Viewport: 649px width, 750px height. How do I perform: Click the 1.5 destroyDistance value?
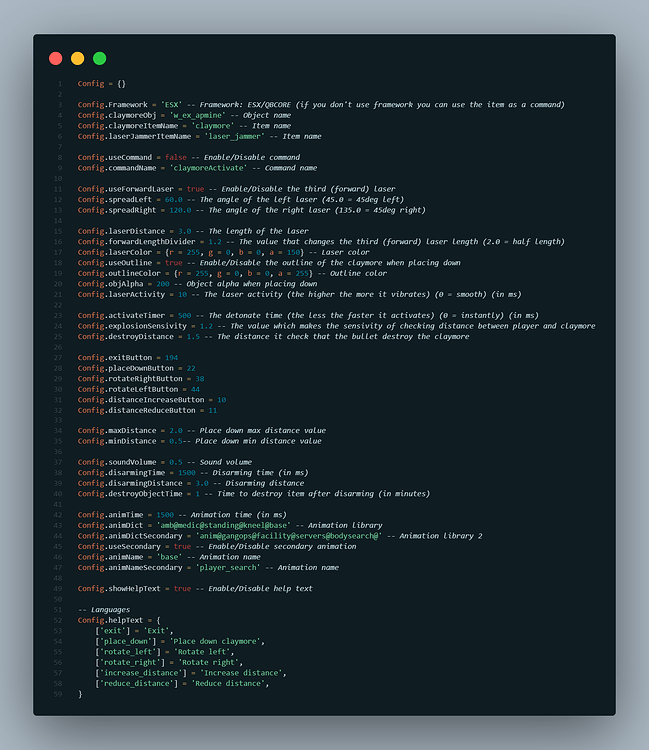coord(193,336)
